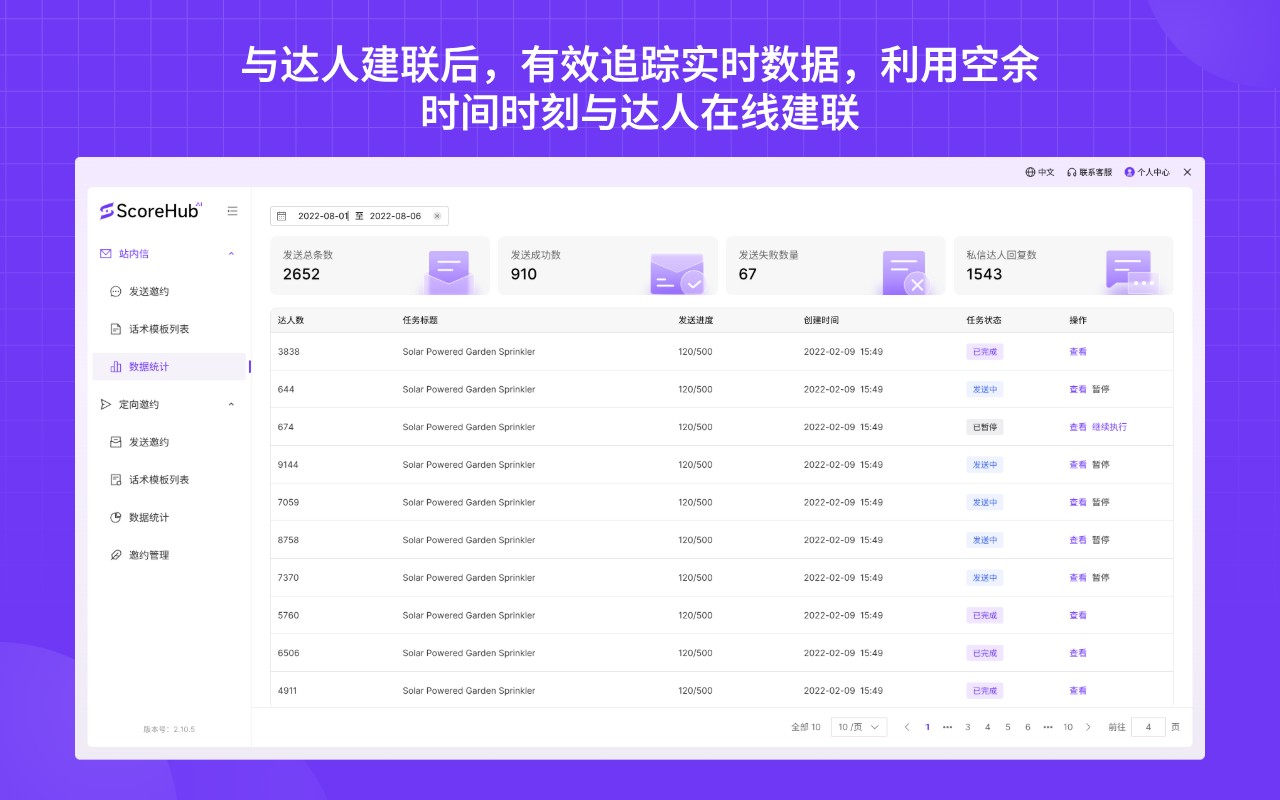Go to page 1

click(x=927, y=727)
